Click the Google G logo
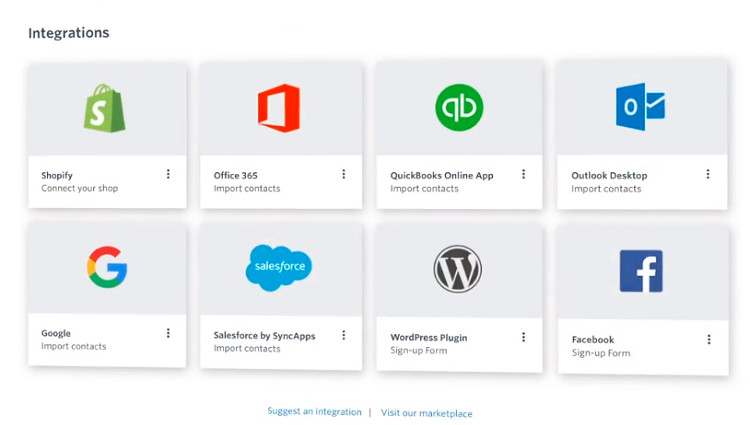This screenshot has width=750, height=425. coord(107,267)
